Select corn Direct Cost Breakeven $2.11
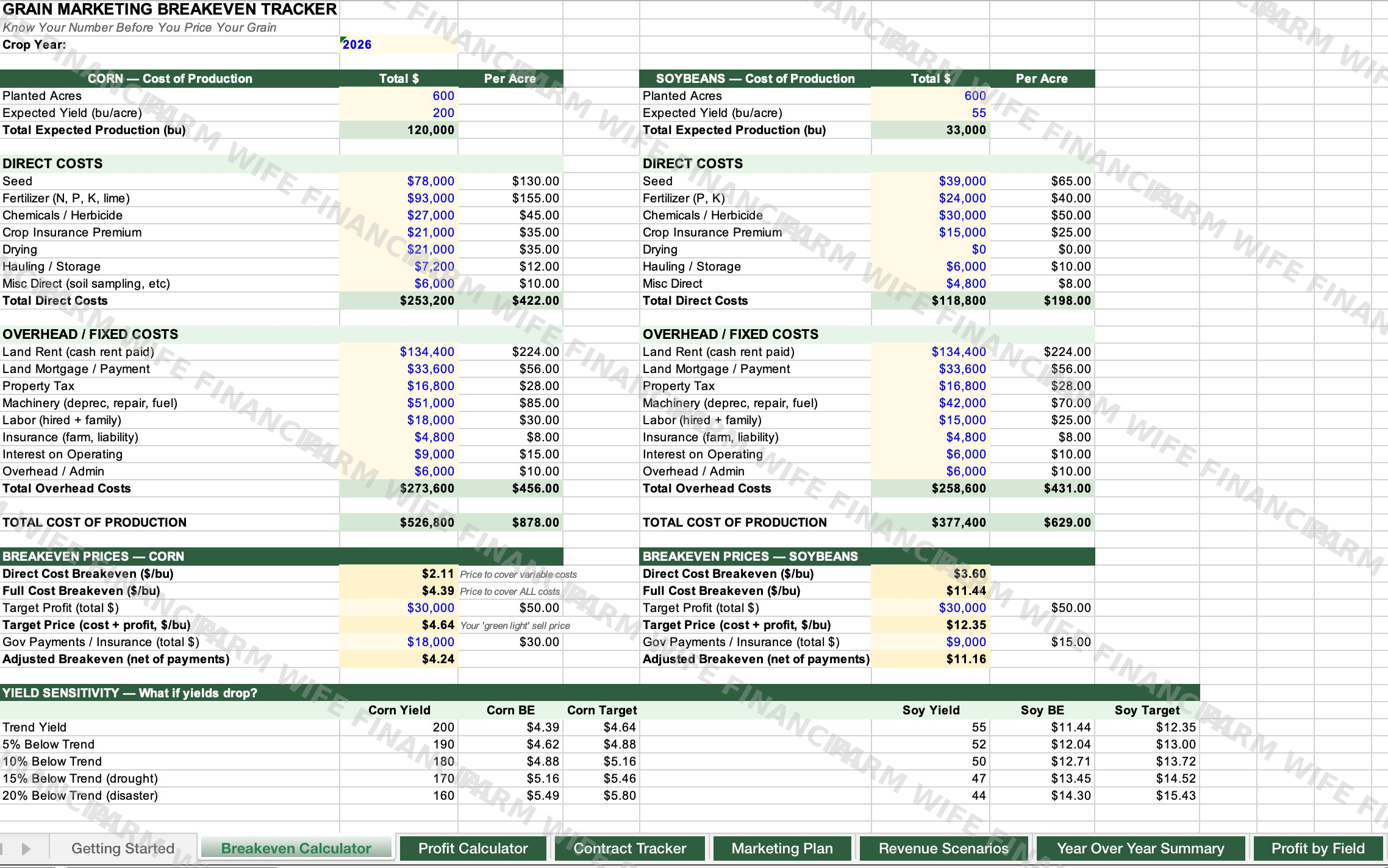The width and height of the screenshot is (1388, 868). (x=398, y=574)
